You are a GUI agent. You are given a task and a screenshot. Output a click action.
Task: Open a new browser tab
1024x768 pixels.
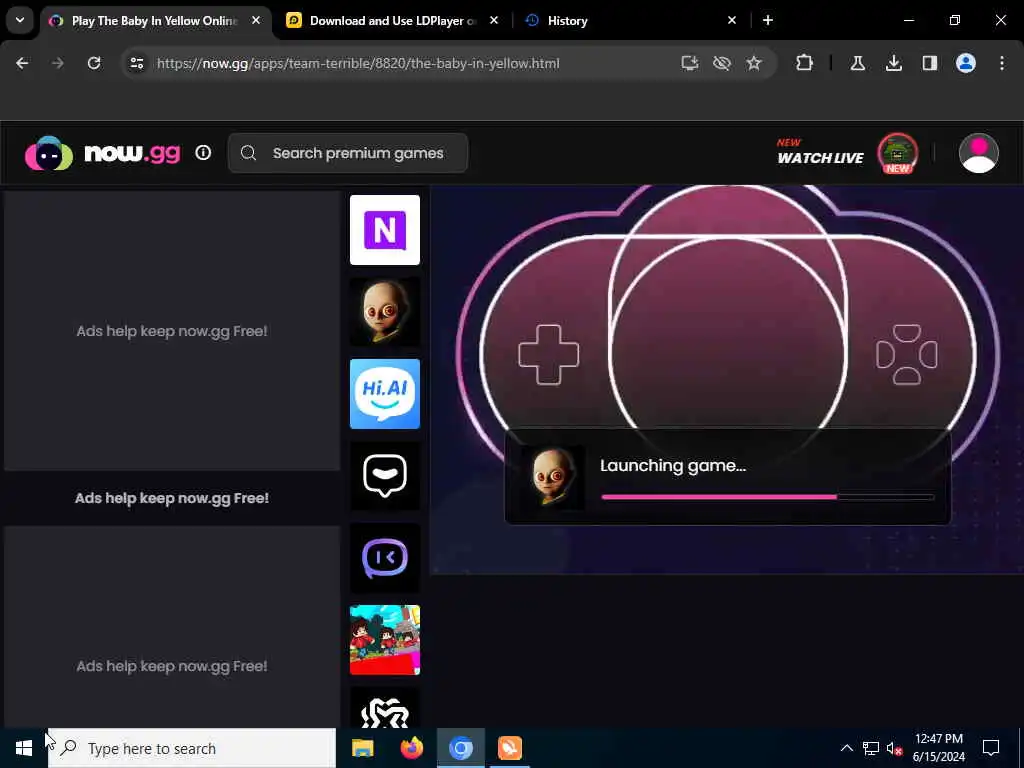(x=768, y=20)
